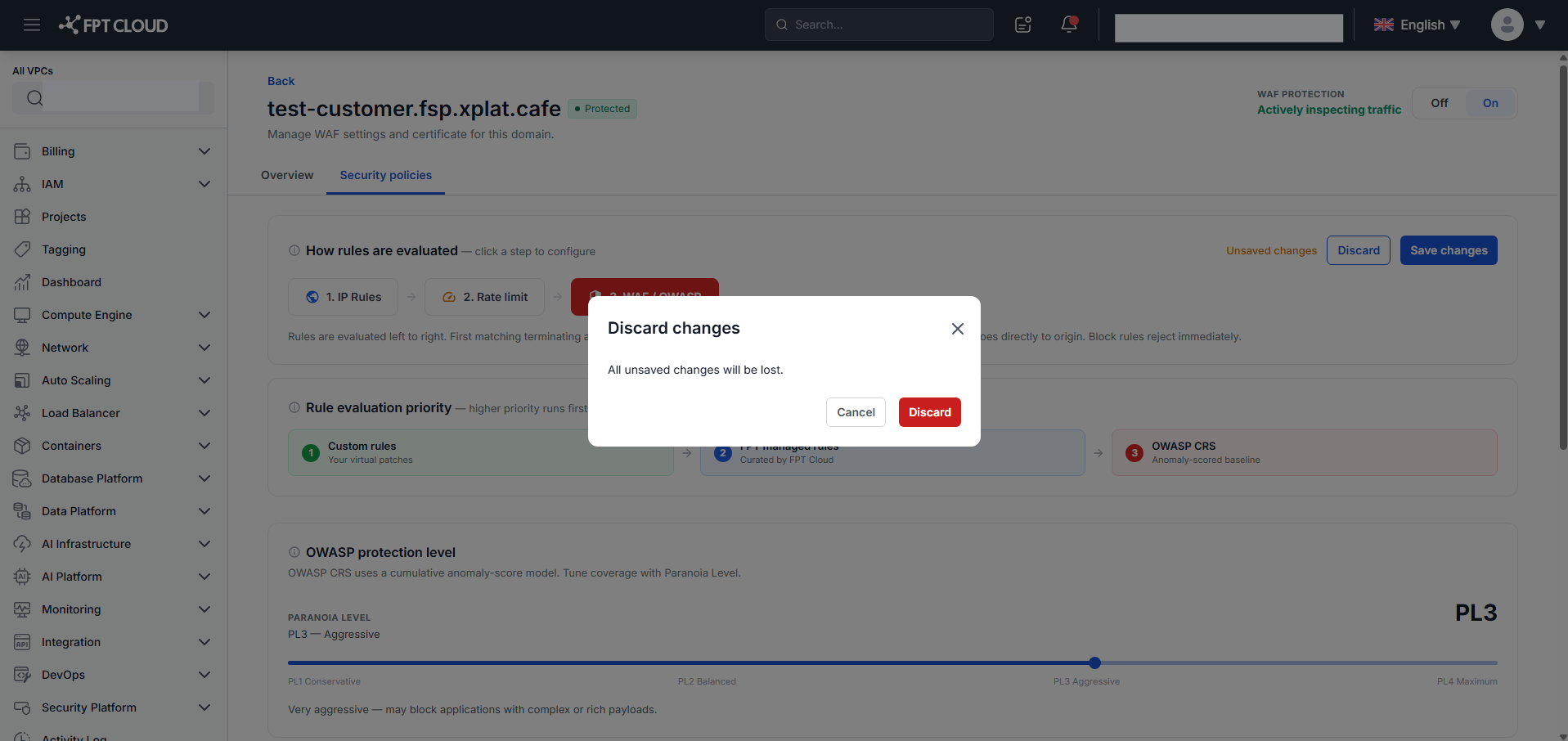Click the top Search field

878,25
